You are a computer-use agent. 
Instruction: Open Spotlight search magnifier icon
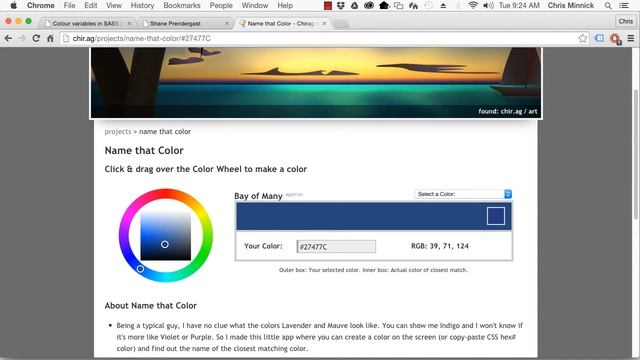[x=608, y=5]
